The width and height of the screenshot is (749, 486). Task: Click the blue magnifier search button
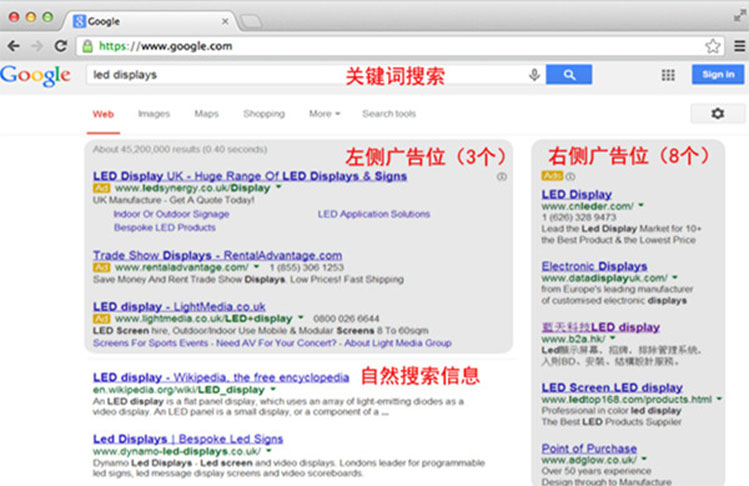(x=569, y=75)
